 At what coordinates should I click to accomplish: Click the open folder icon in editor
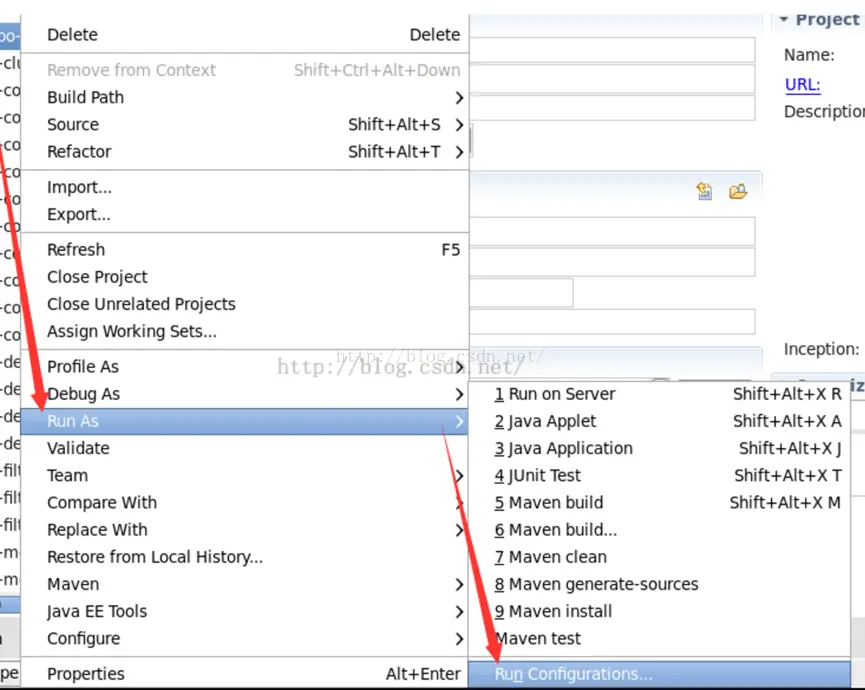click(x=738, y=191)
